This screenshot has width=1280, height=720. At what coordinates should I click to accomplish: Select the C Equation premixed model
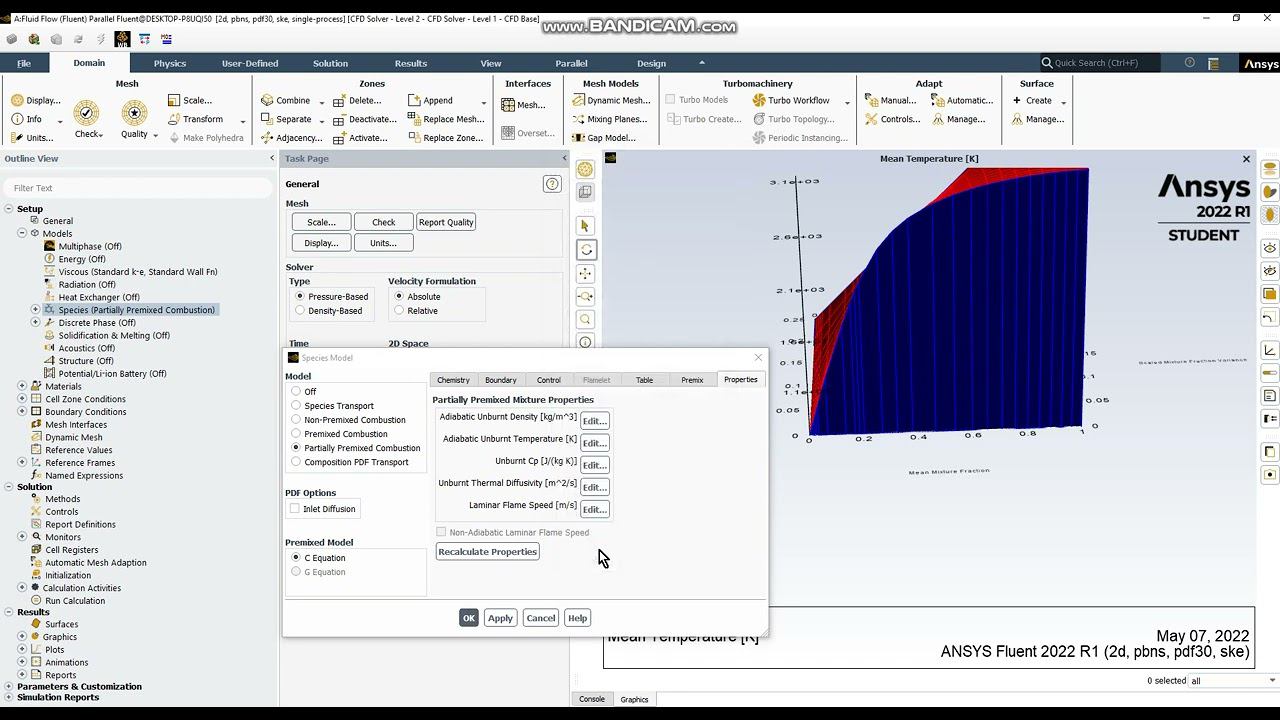coord(296,557)
